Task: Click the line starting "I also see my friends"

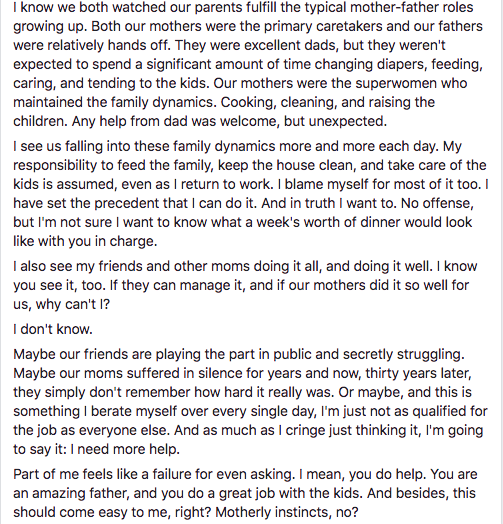Action: point(245,266)
